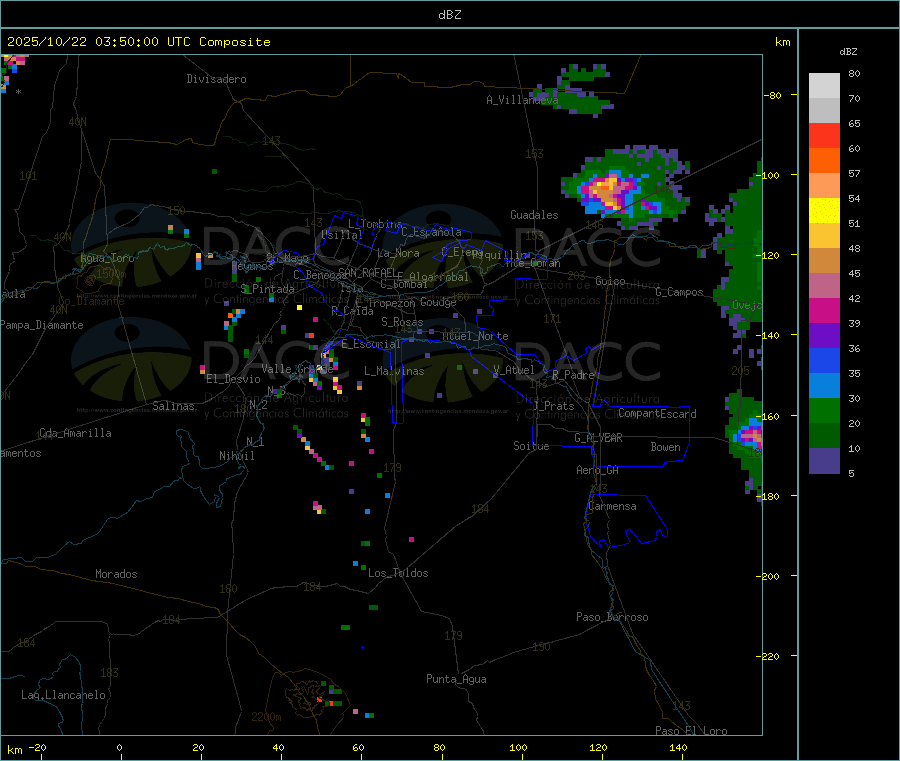Click the CompantEscard place label
The width and height of the screenshot is (900, 761).
click(657, 414)
